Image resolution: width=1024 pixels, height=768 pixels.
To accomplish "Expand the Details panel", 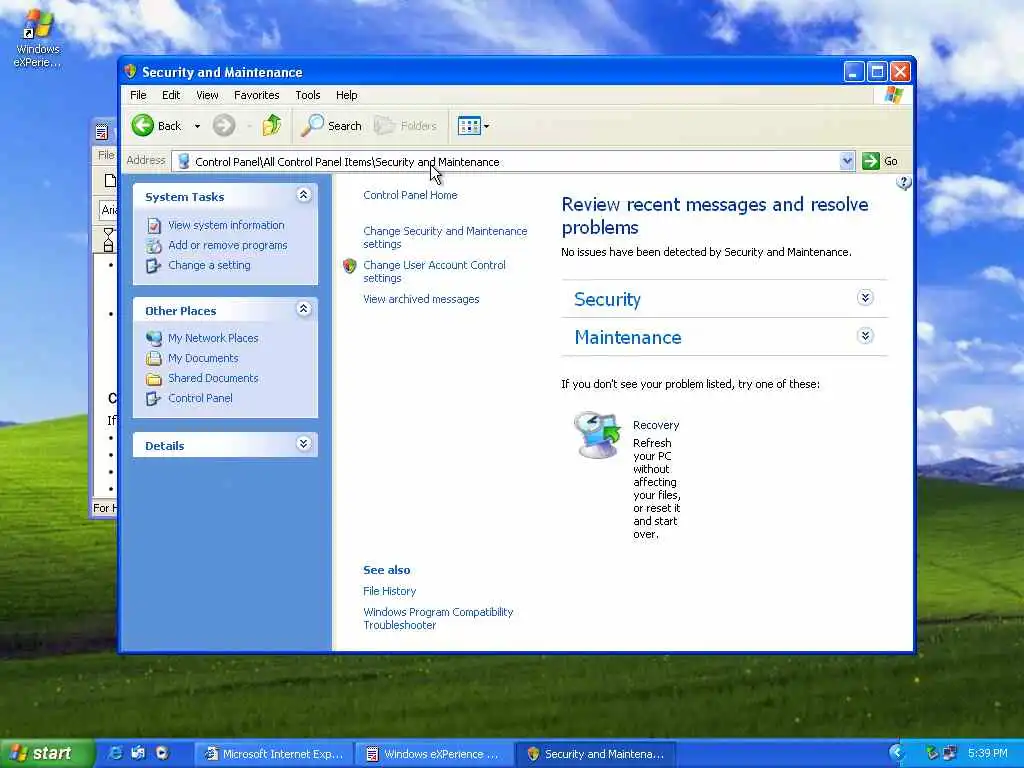I will pyautogui.click(x=303, y=444).
